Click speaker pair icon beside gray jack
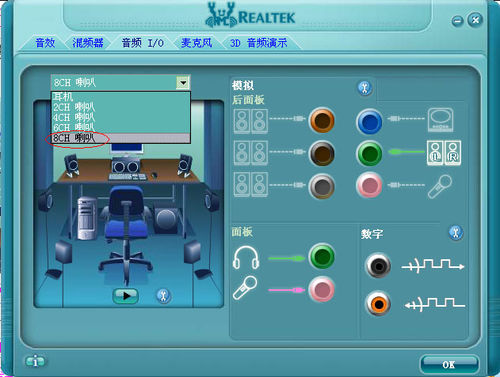500x377 pixels. click(x=251, y=184)
